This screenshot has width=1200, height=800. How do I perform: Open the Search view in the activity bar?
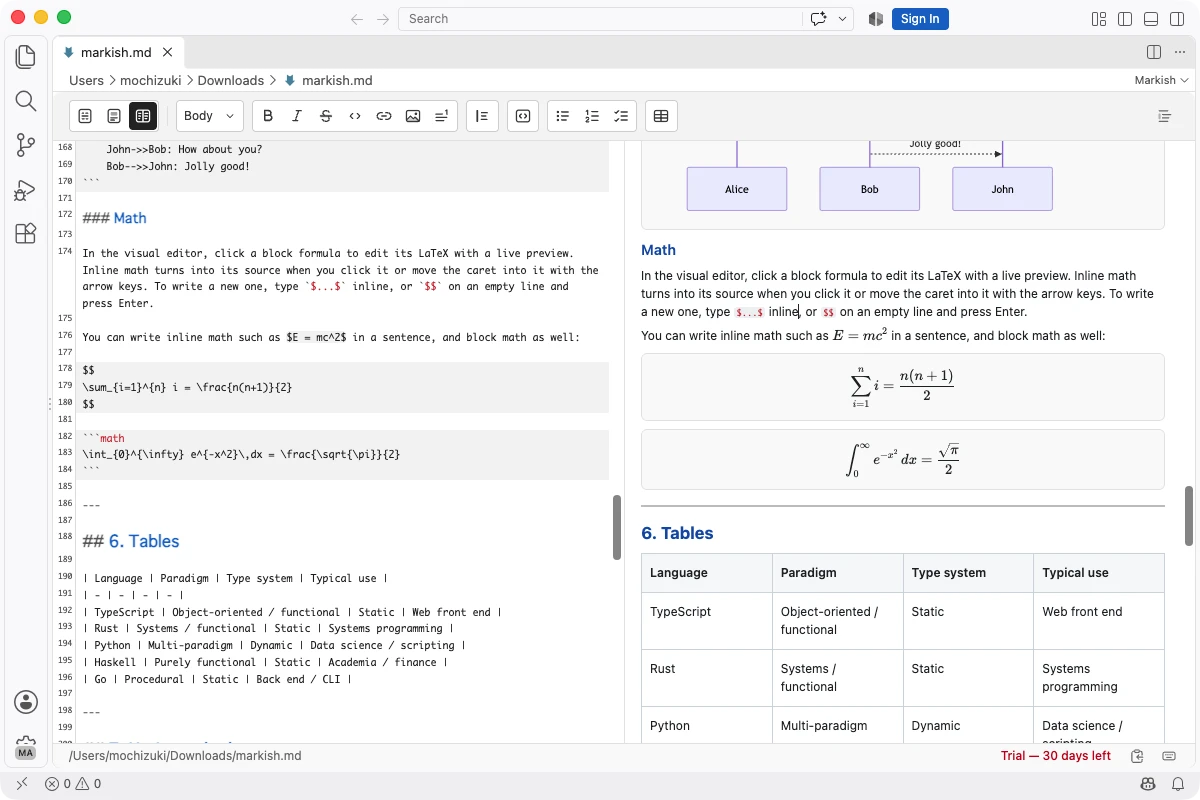(x=26, y=101)
